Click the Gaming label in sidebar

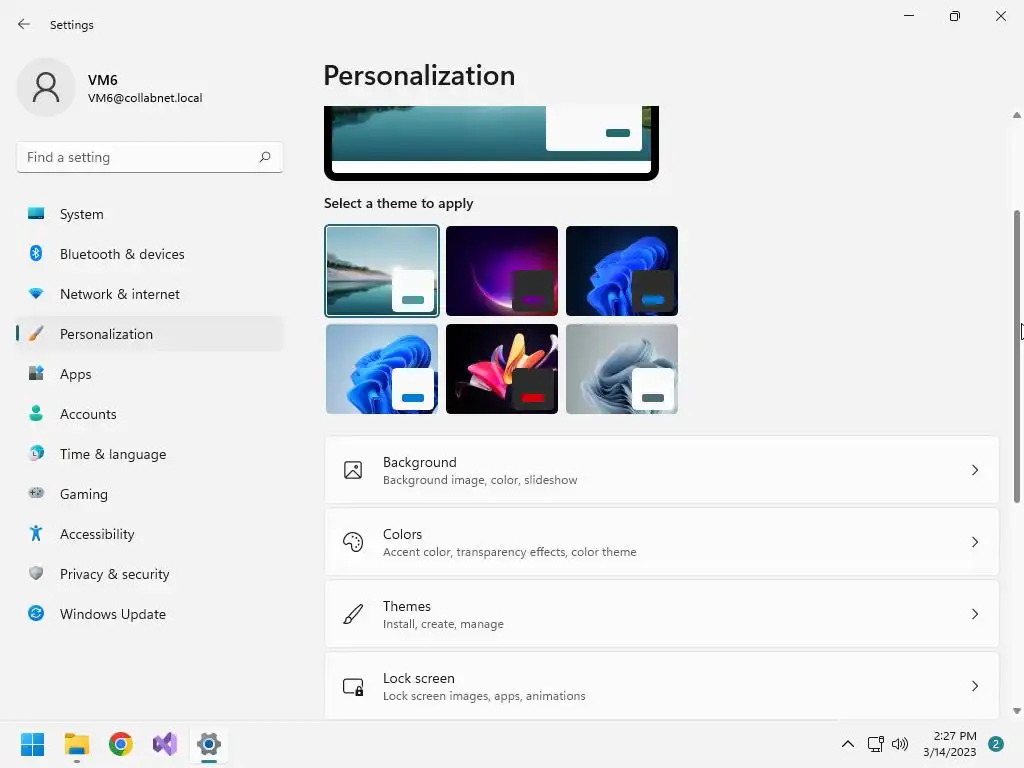(84, 494)
